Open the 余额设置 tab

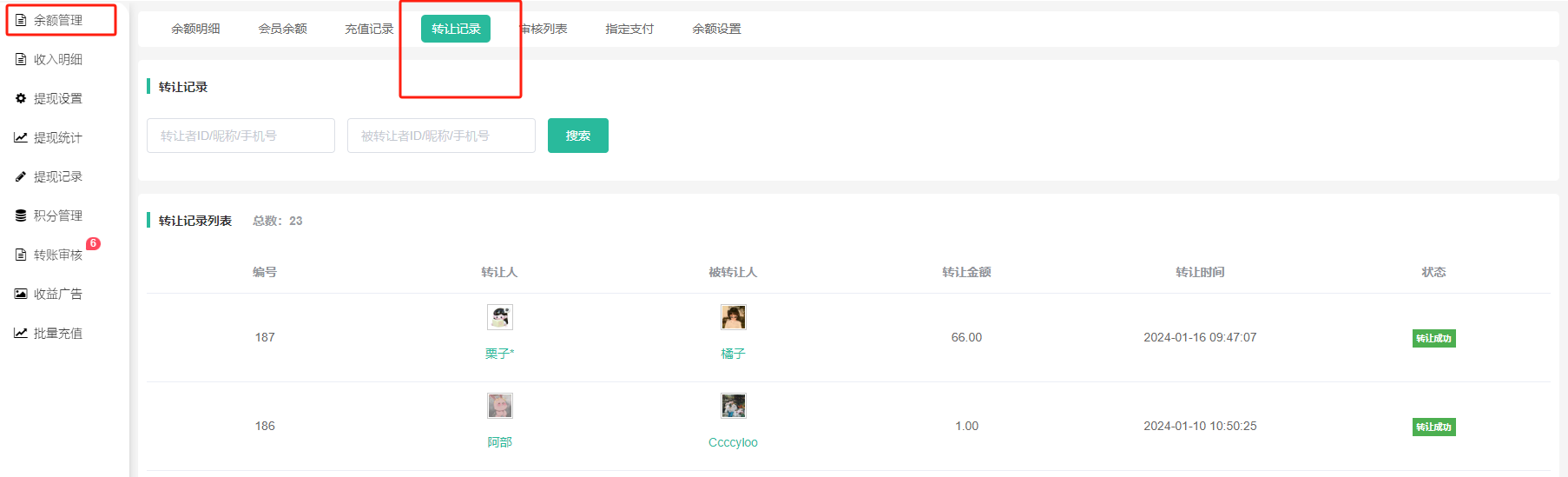pyautogui.click(x=716, y=29)
